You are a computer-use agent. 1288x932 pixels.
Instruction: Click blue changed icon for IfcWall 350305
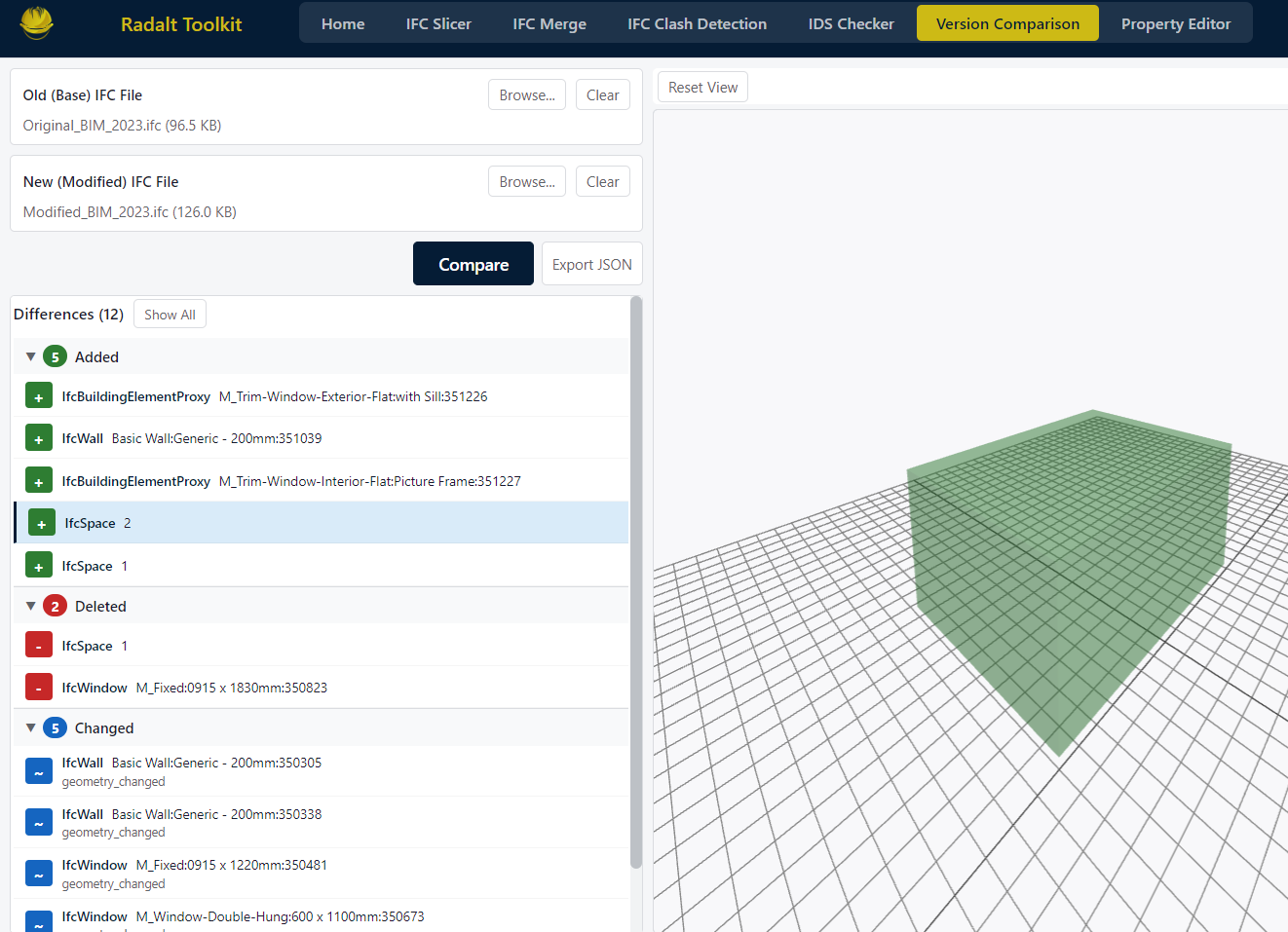point(39,772)
